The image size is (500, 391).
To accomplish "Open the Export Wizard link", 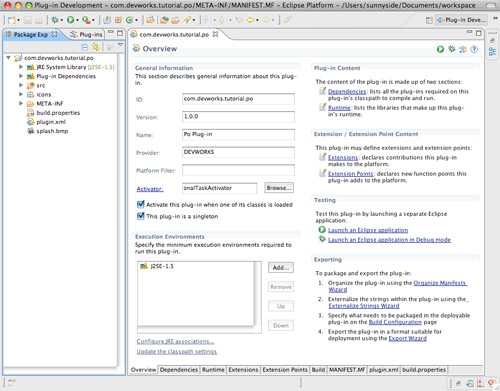I will click(x=408, y=338).
